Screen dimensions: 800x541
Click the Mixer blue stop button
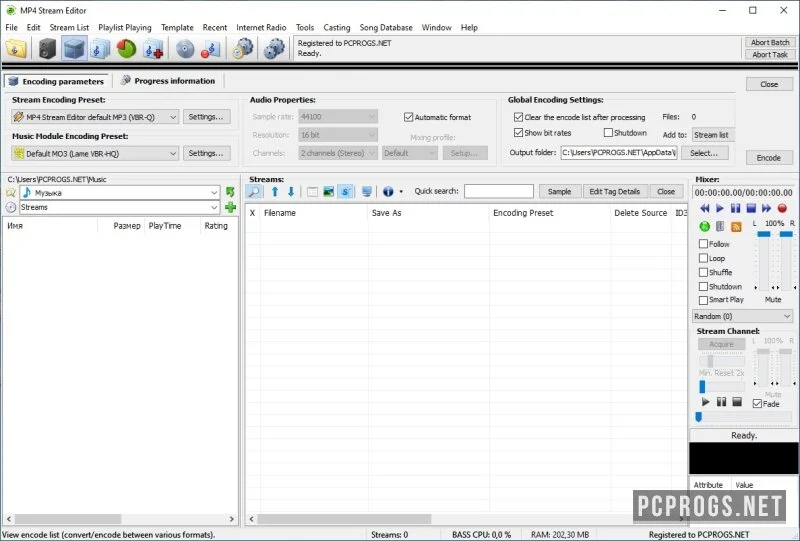click(751, 208)
